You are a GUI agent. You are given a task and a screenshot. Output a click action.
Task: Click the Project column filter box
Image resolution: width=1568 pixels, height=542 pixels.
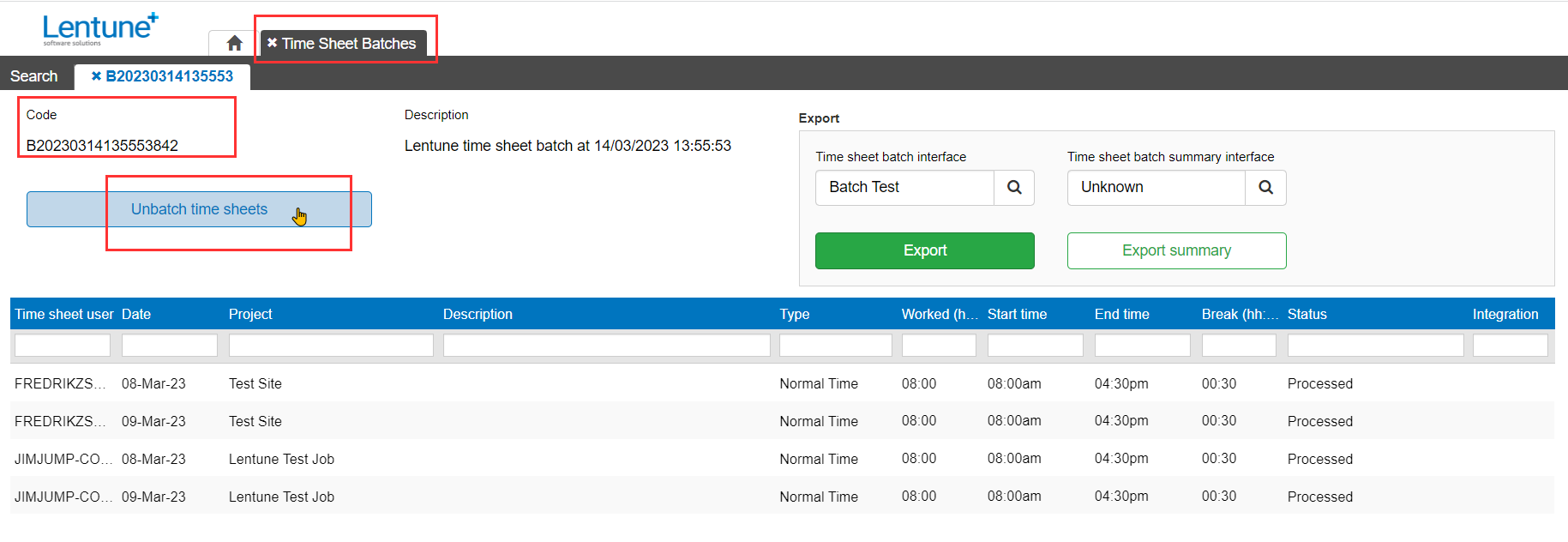click(x=331, y=345)
